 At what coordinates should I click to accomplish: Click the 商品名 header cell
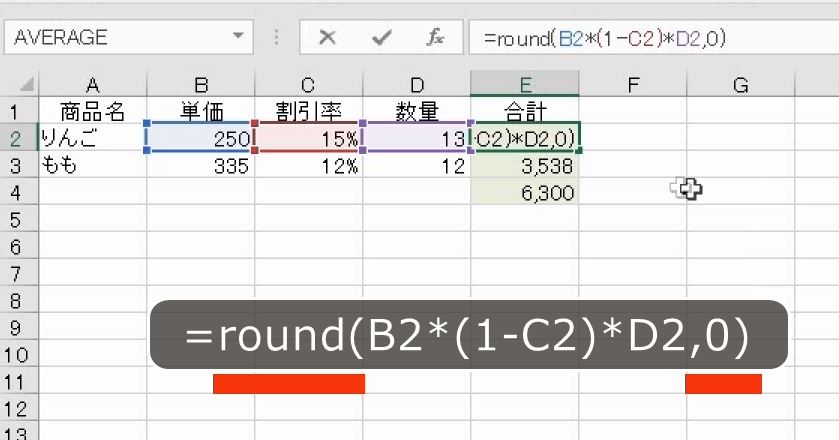[x=93, y=111]
